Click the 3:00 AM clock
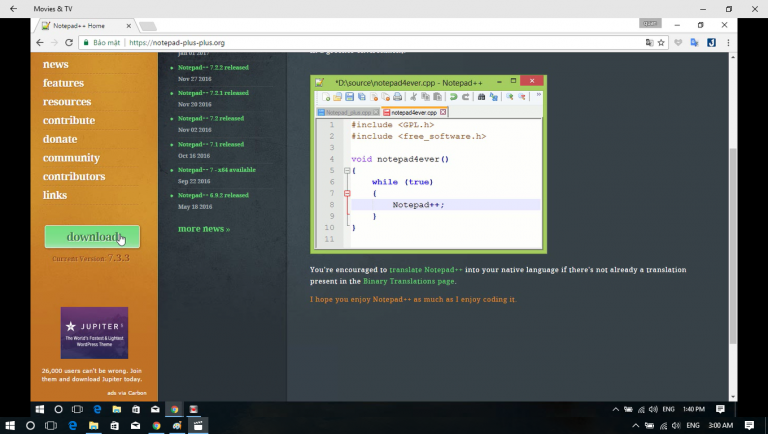768x434 pixels. 720,426
